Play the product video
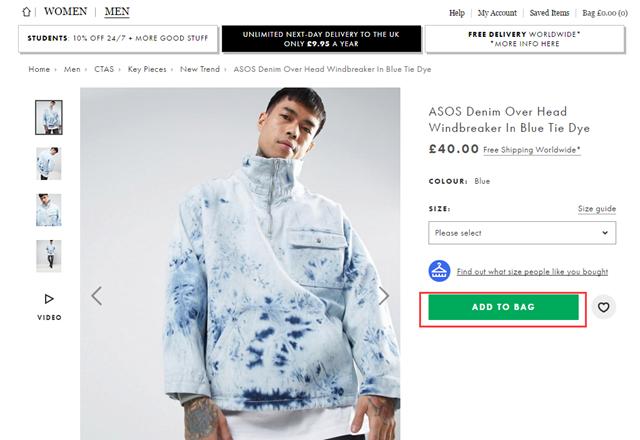This screenshot has height=440, width=640. point(49,300)
